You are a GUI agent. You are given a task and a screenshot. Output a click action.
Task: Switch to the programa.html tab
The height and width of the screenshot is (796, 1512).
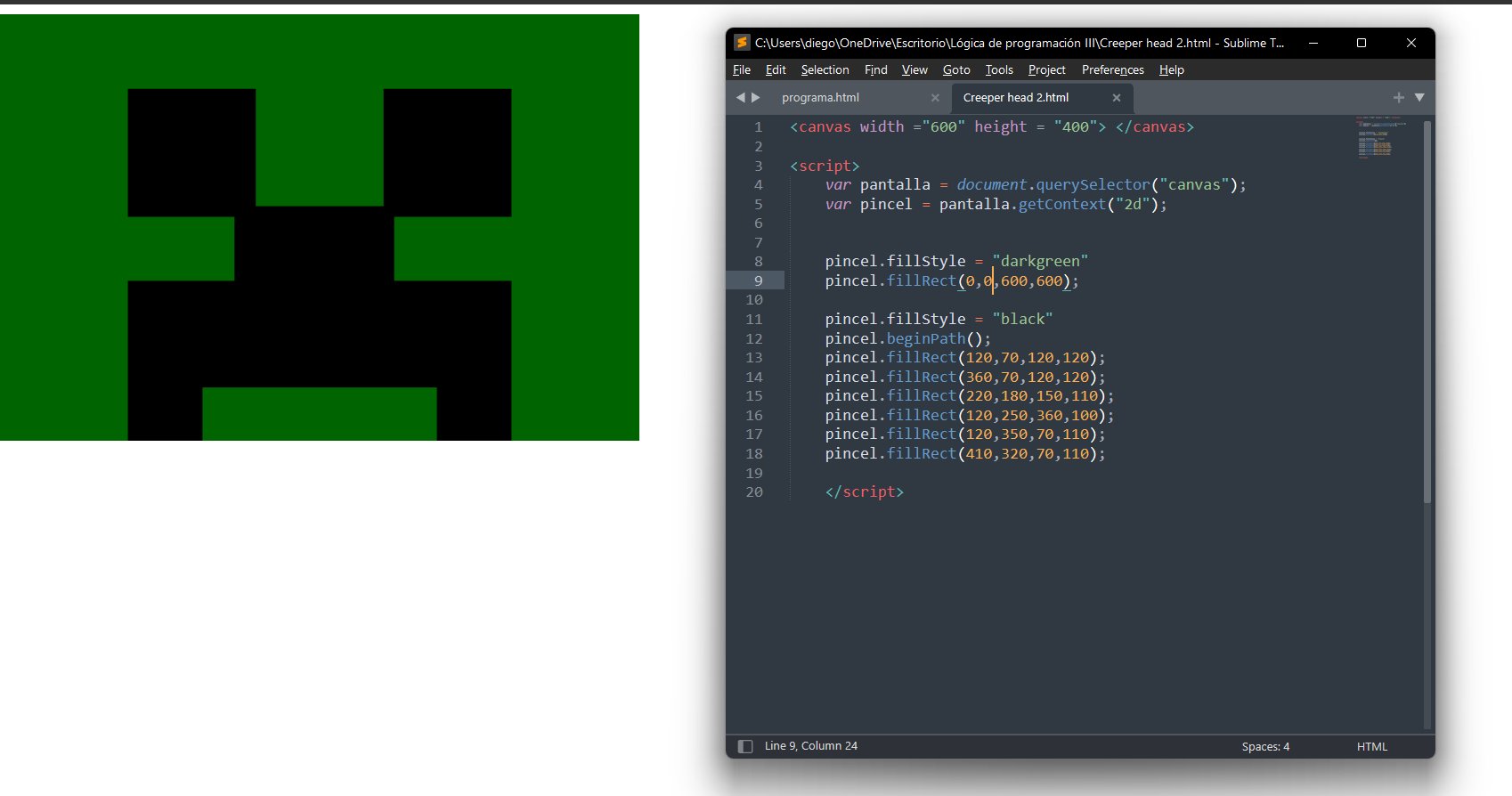coord(820,98)
